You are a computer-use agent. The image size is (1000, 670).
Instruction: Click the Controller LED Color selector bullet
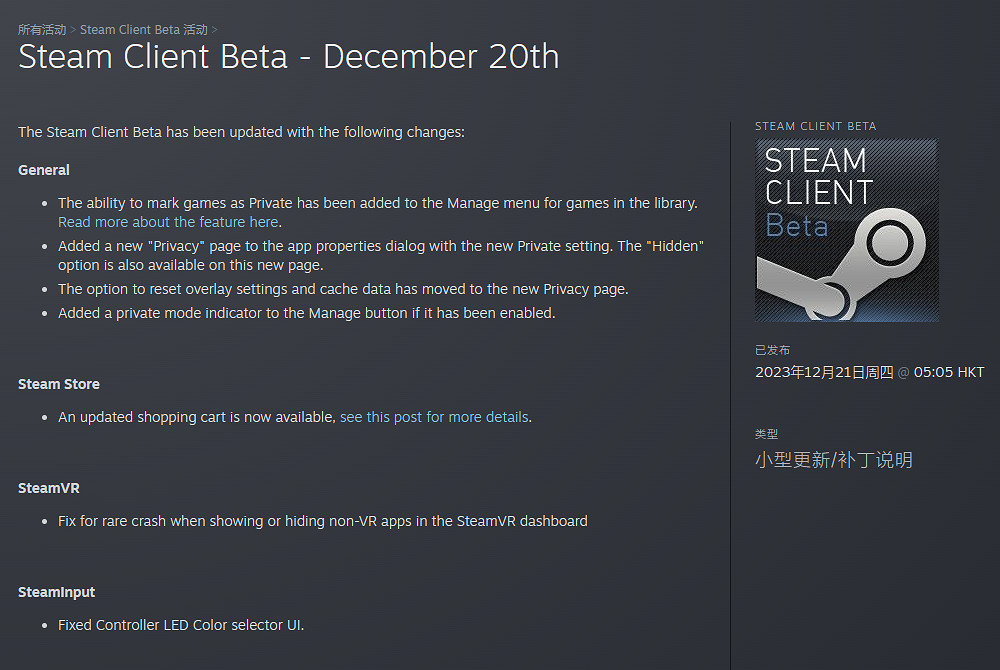(181, 625)
